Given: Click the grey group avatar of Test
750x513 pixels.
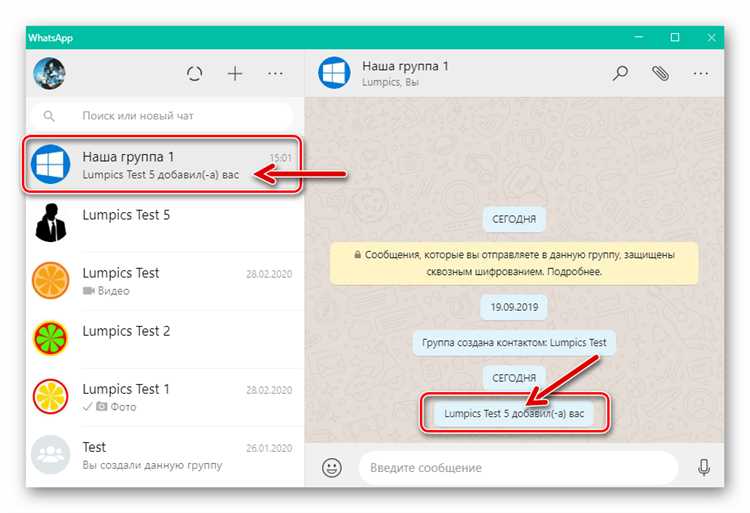Looking at the screenshot, I should tap(50, 455).
